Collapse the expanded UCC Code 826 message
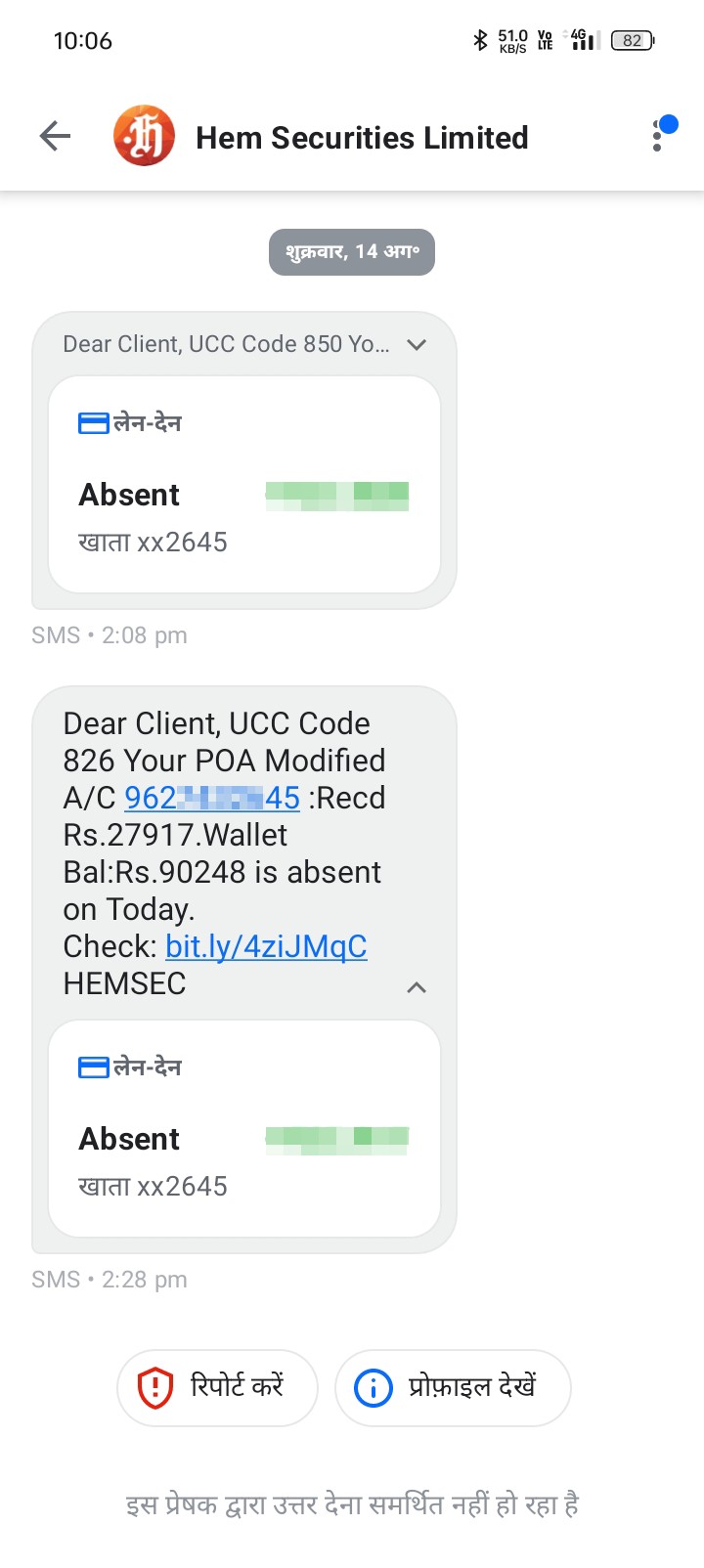Screen dimensions: 704x1568 tap(417, 987)
